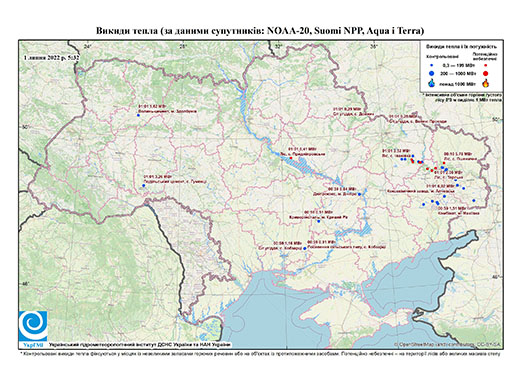Click the '24°' longitude label
Image resolution: width=520 pixels, height=368 pixels.
[87, 47]
